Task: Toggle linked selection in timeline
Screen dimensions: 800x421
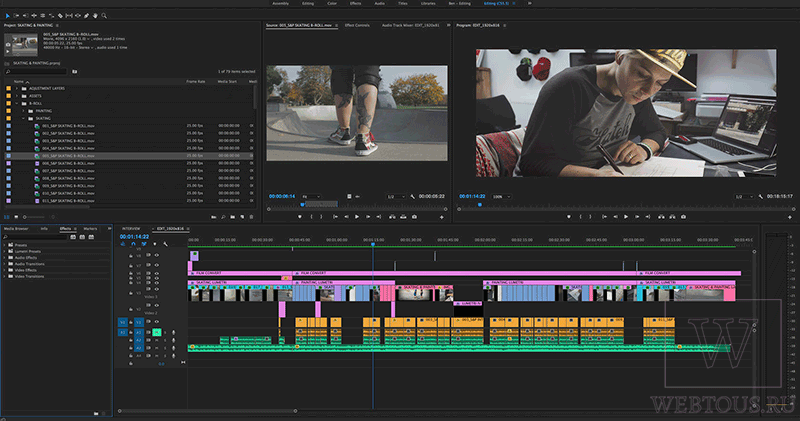Action: click(144, 244)
